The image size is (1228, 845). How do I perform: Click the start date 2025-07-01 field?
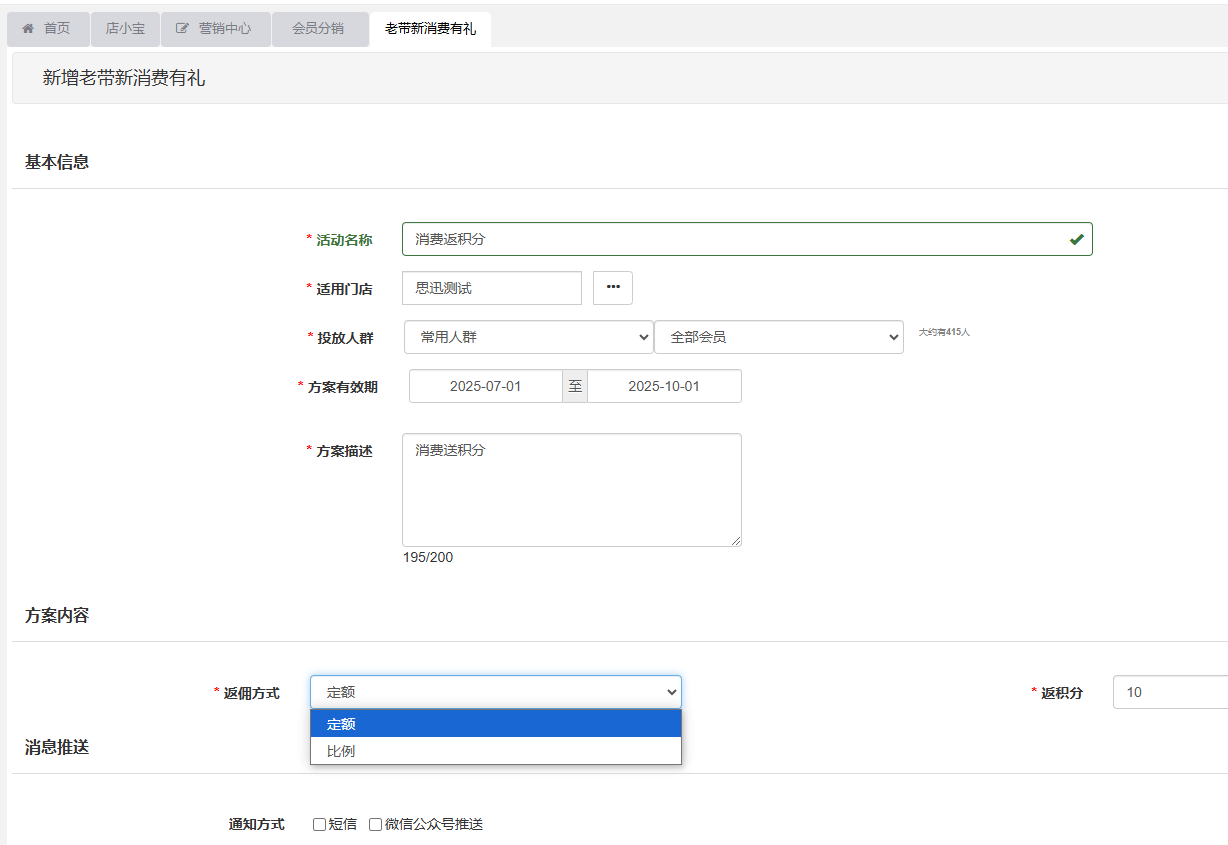[x=485, y=386]
